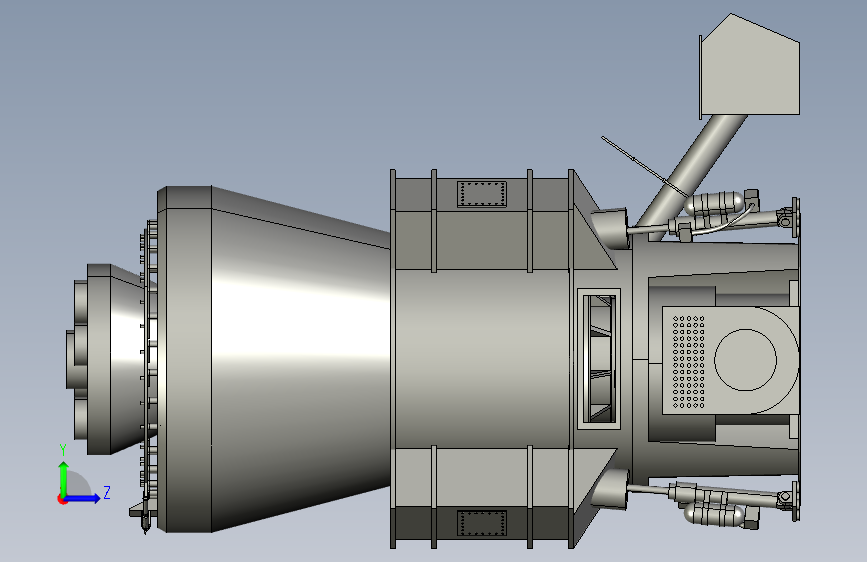Select the "Z" label on the axis triad
867x562 pixels.
107,492
